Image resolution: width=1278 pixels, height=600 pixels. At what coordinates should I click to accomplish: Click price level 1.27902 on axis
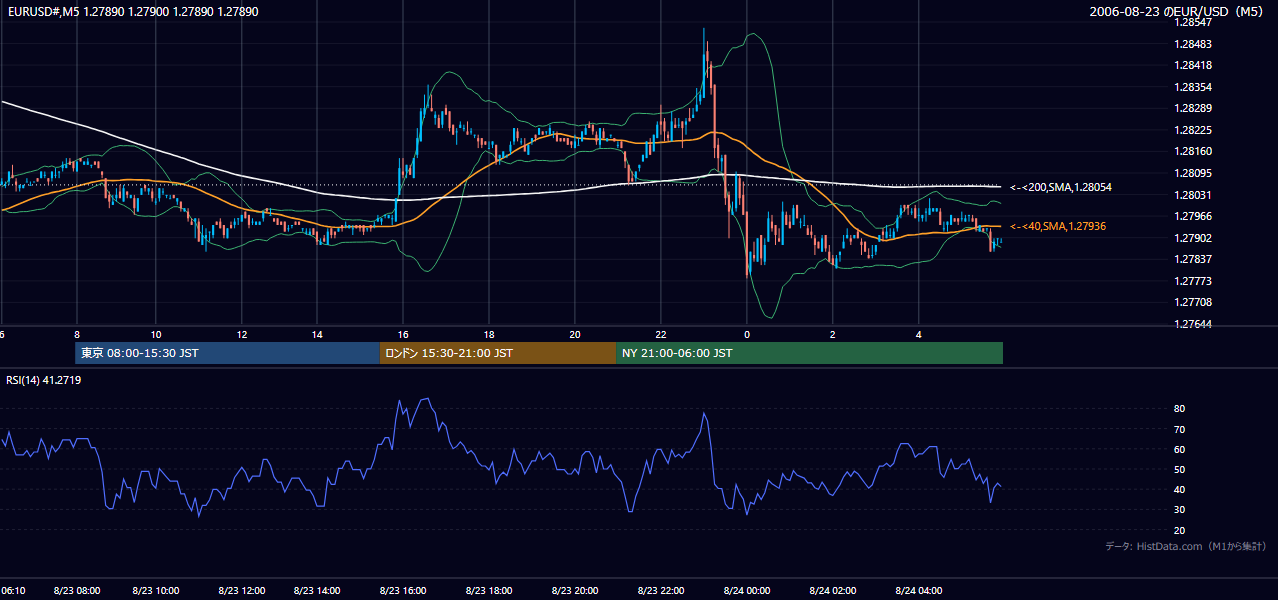tap(1192, 238)
